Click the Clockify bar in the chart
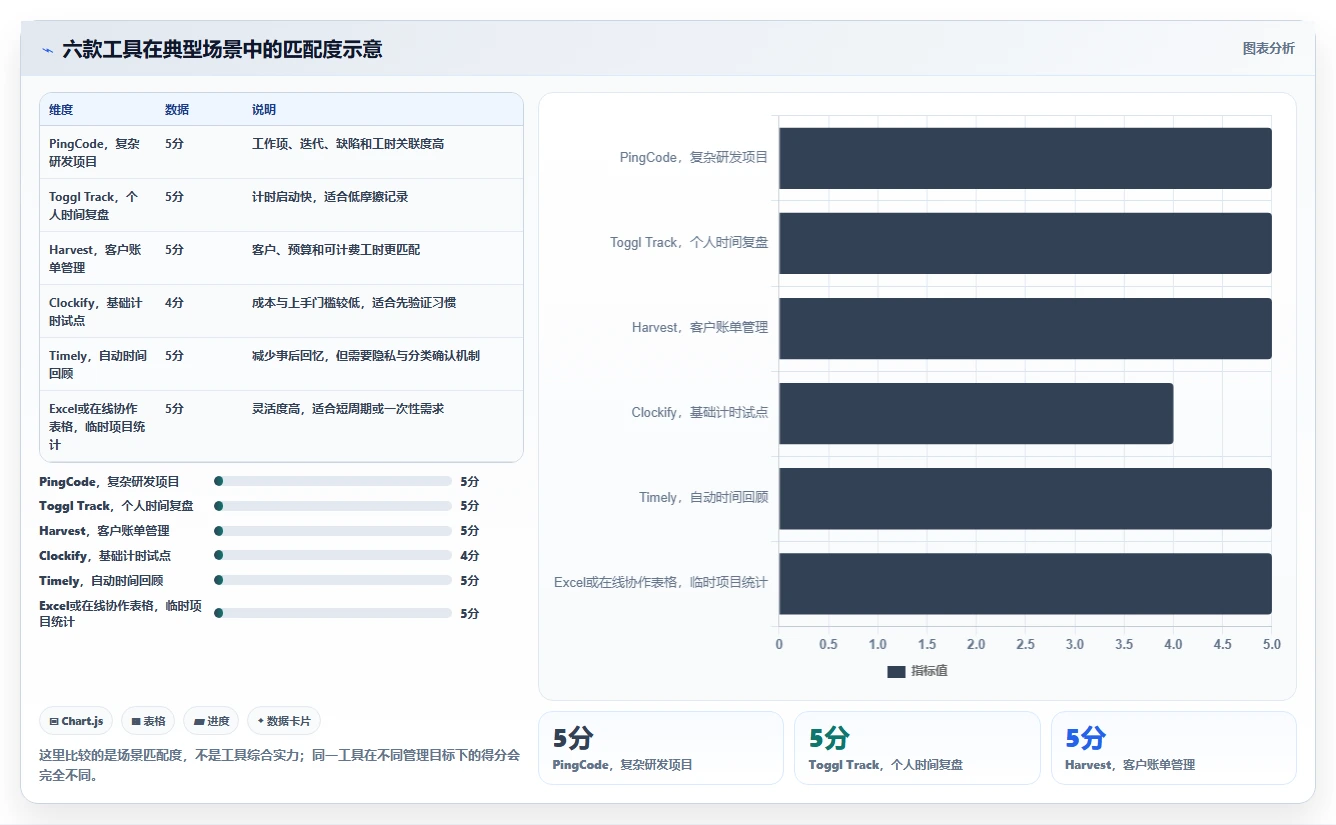 point(976,413)
